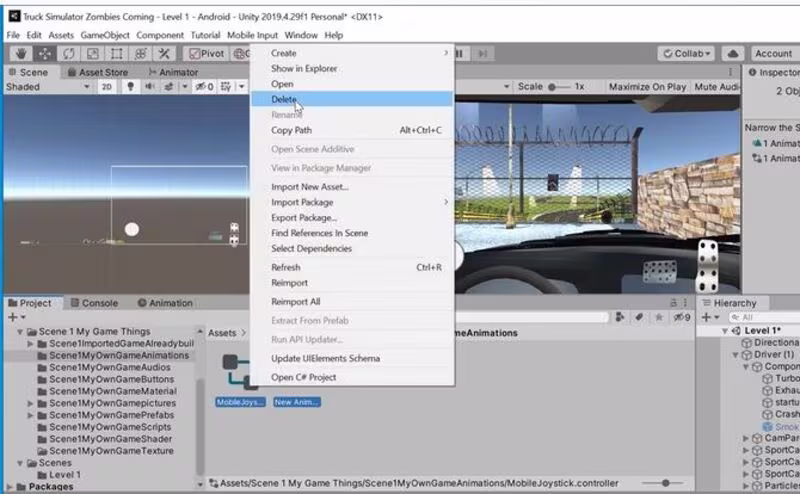Image resolution: width=800 pixels, height=494 pixels.
Task: Open the custom editor tools icon
Action: pyautogui.click(x=164, y=54)
